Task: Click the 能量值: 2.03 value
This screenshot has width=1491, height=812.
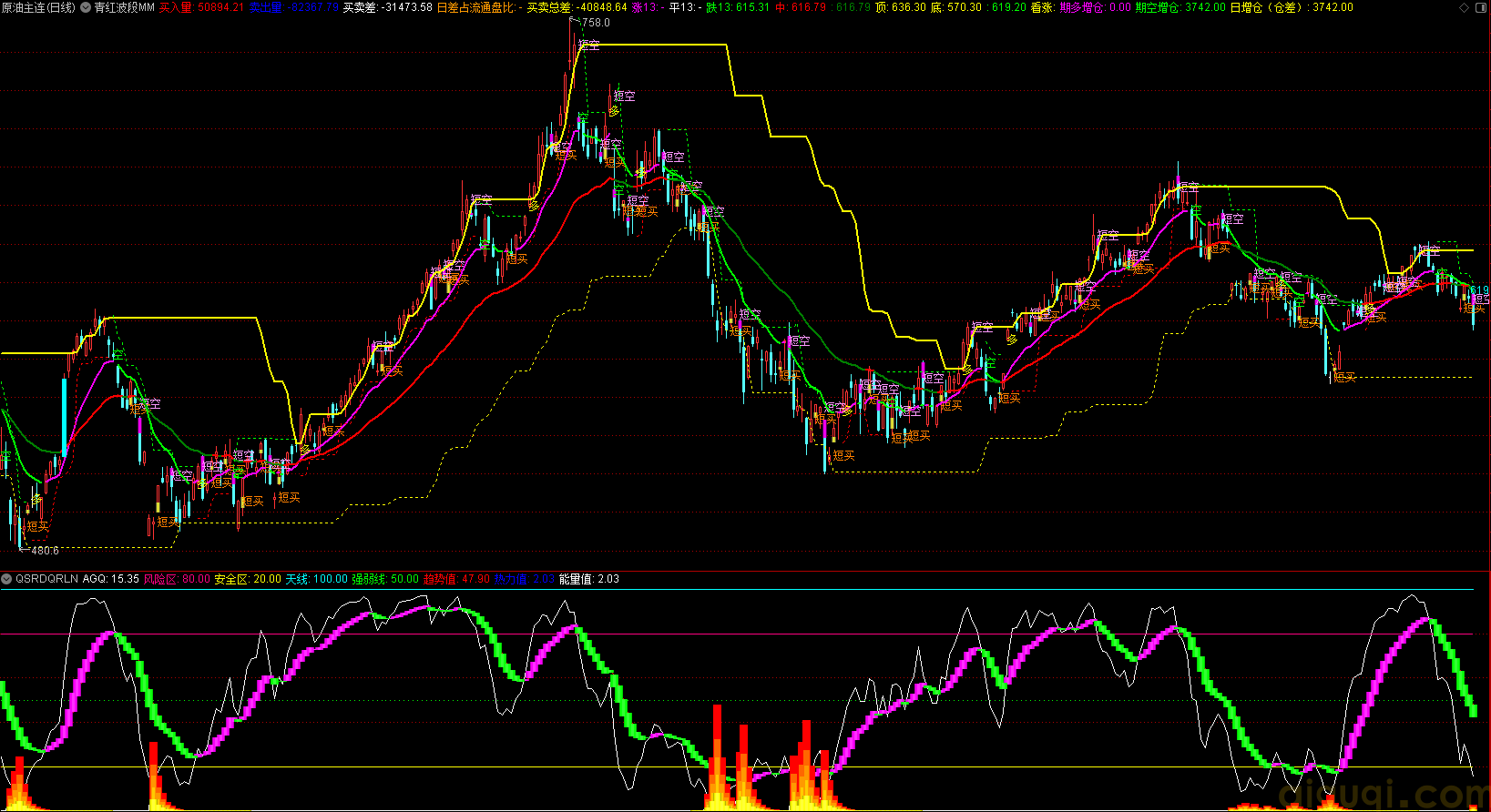Action: pos(589,579)
